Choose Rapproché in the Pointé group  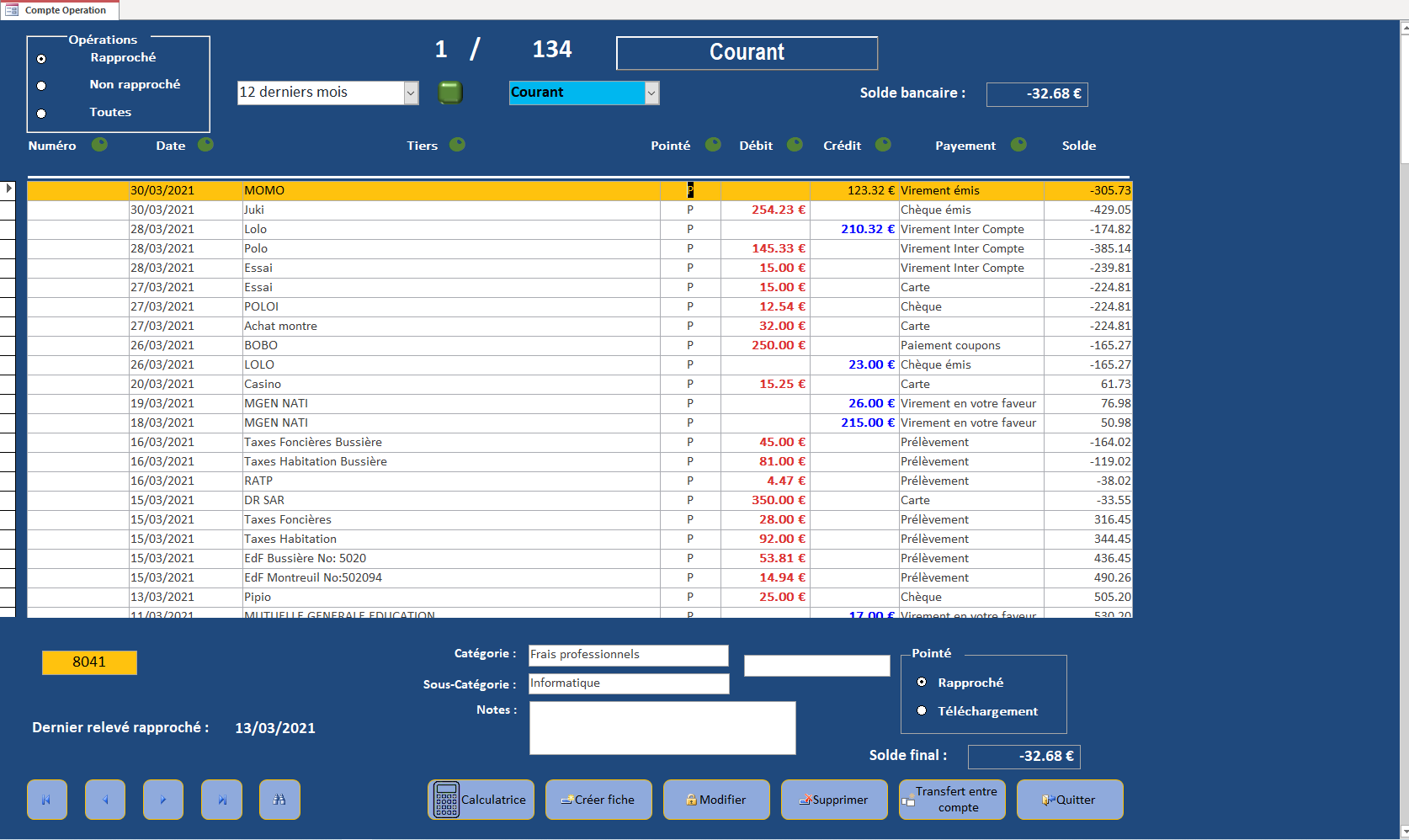coord(922,682)
